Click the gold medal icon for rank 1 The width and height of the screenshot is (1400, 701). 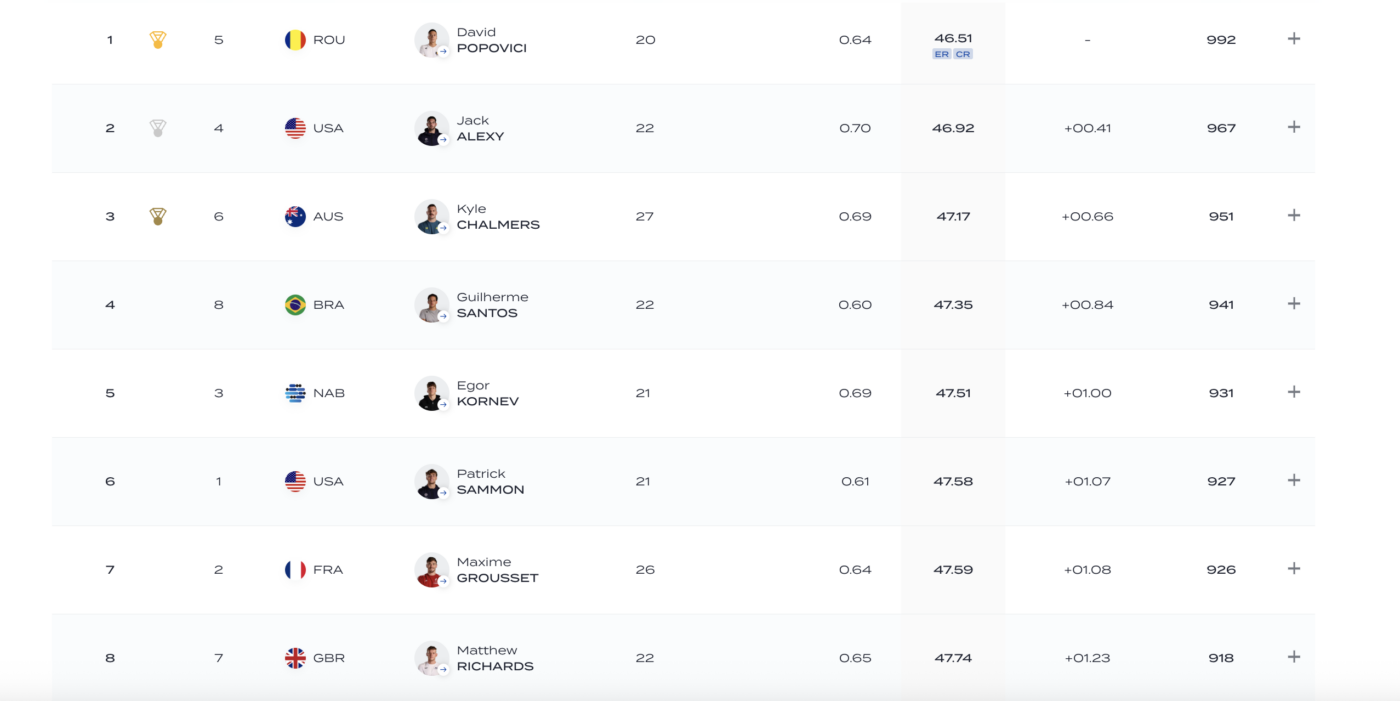[157, 40]
